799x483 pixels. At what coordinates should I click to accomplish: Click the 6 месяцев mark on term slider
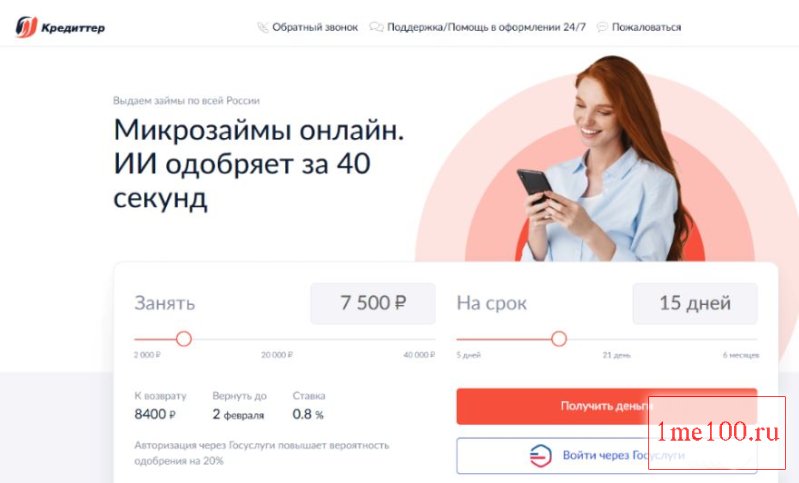click(x=741, y=355)
